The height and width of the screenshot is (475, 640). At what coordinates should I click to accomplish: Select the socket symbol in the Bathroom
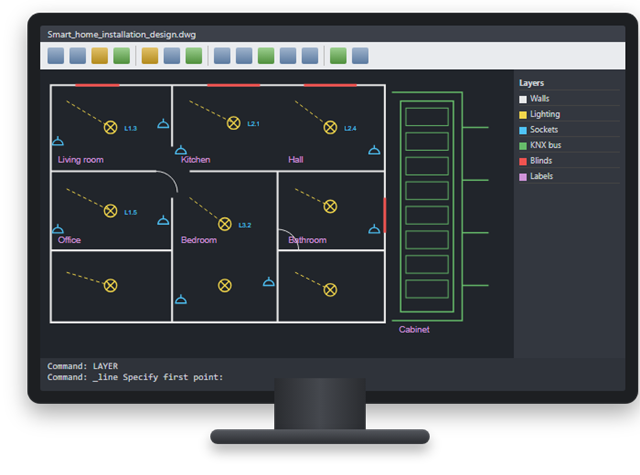374,229
